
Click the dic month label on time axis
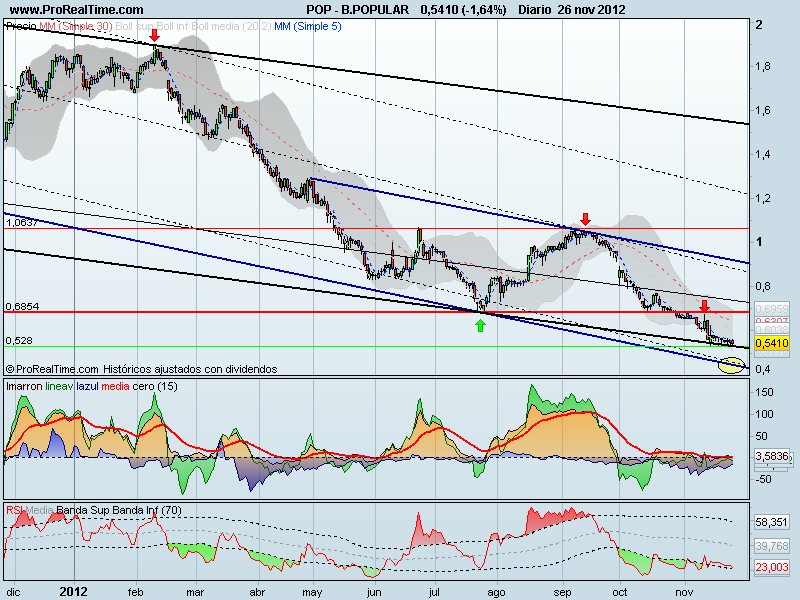(13, 592)
